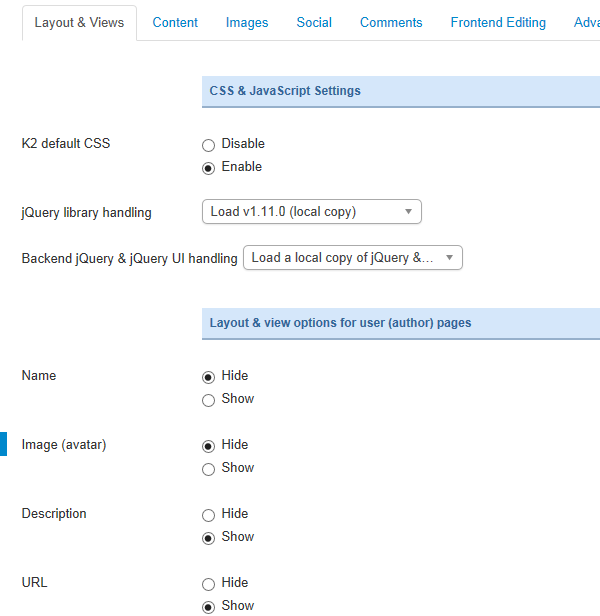Disable K2 default CSS
This screenshot has height=616, width=600.
208,145
